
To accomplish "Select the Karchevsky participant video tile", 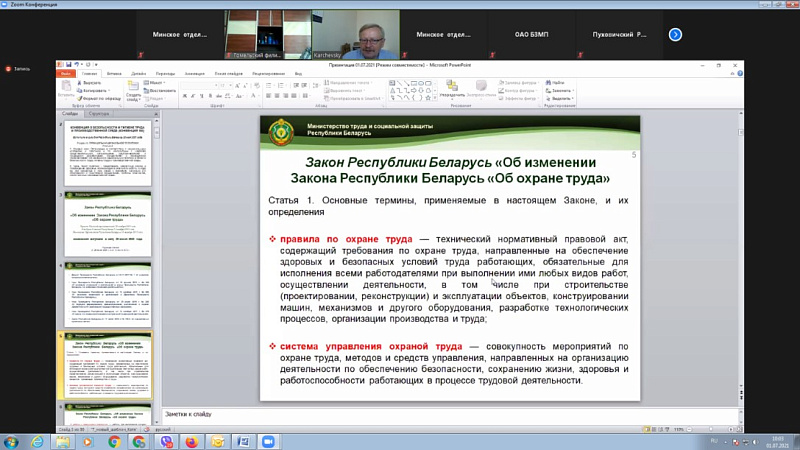I will (x=356, y=34).
